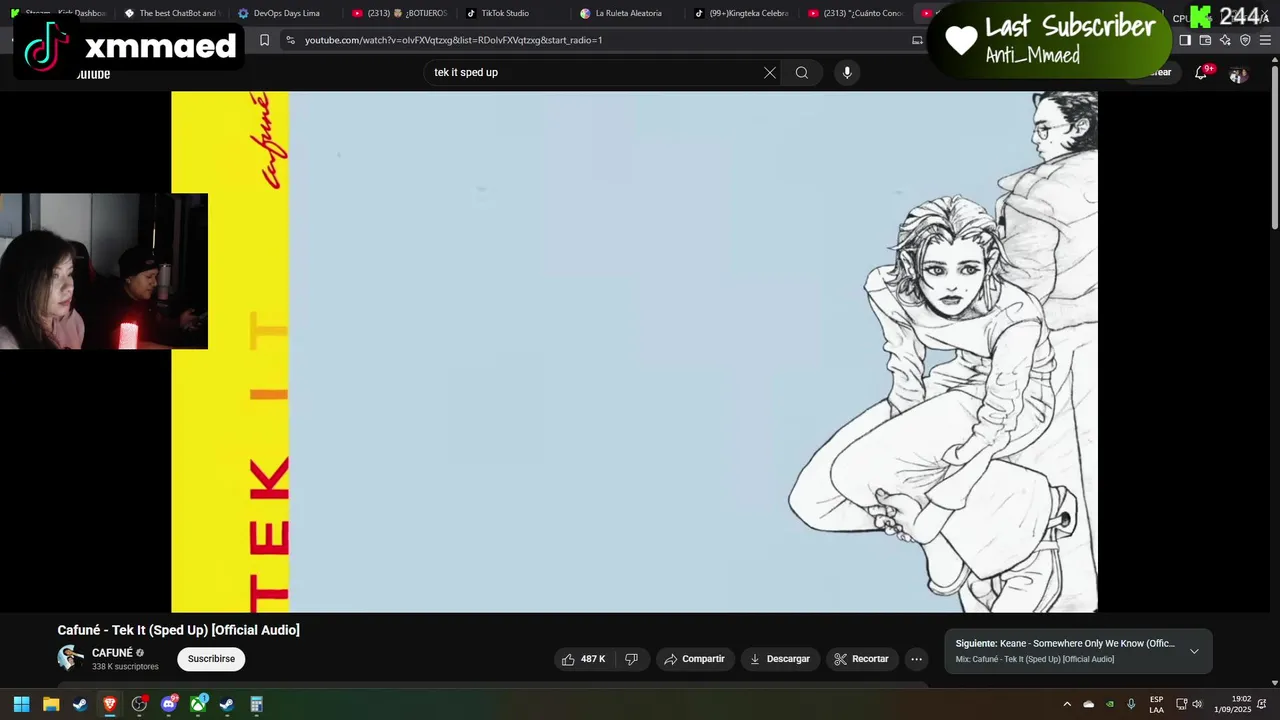1280x720 pixels.
Task: Switch to Kingteka Celebra TikTok tab
Action: (742, 13)
